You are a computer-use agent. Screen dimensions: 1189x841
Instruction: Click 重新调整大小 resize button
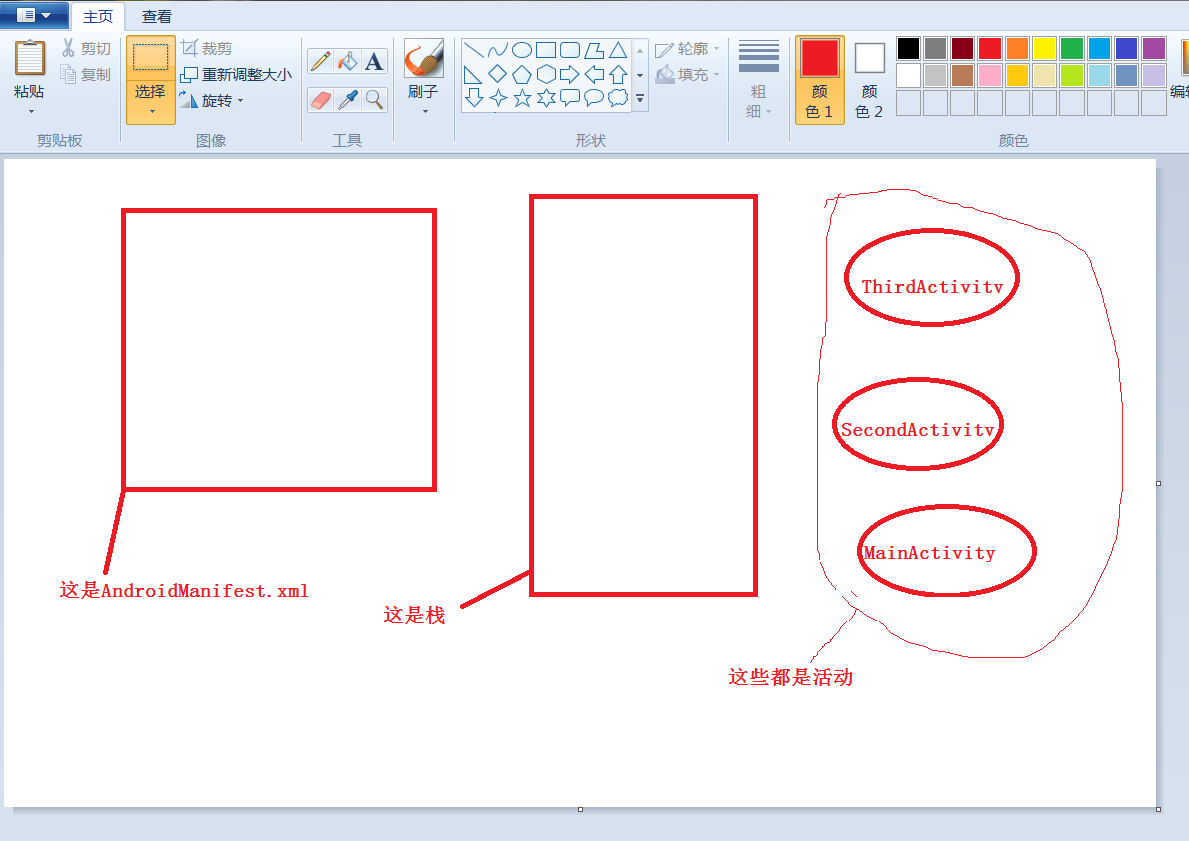click(x=237, y=74)
